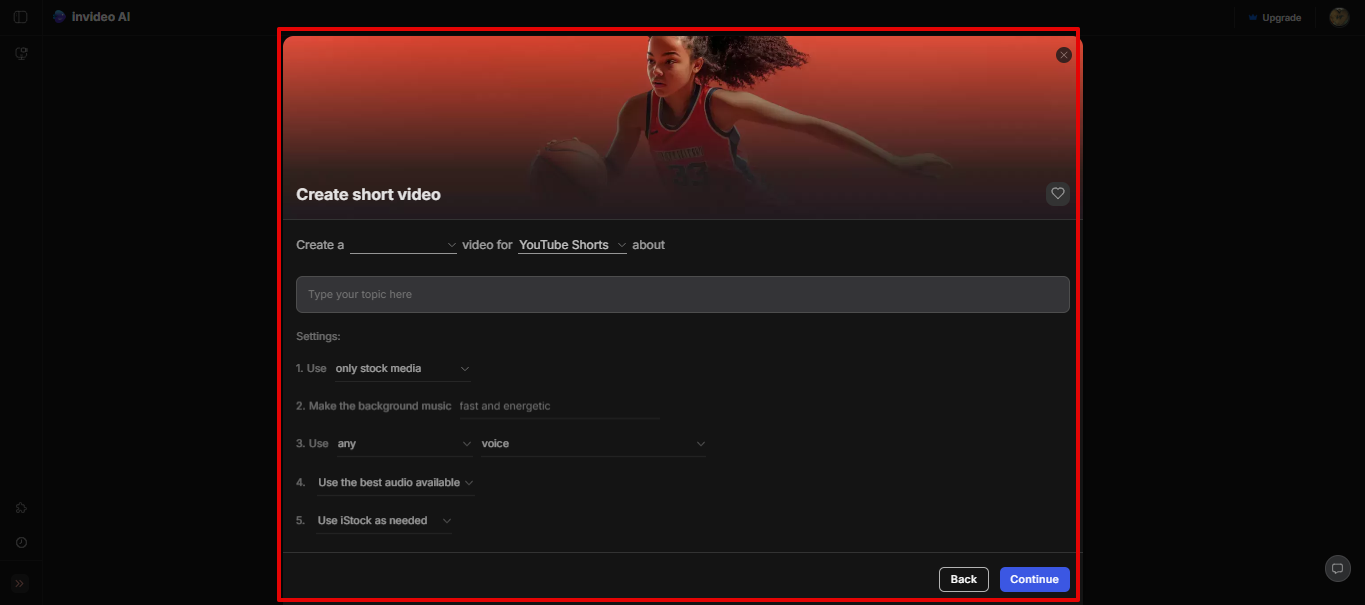Click the collapse sidebar icon at top left

[20, 16]
